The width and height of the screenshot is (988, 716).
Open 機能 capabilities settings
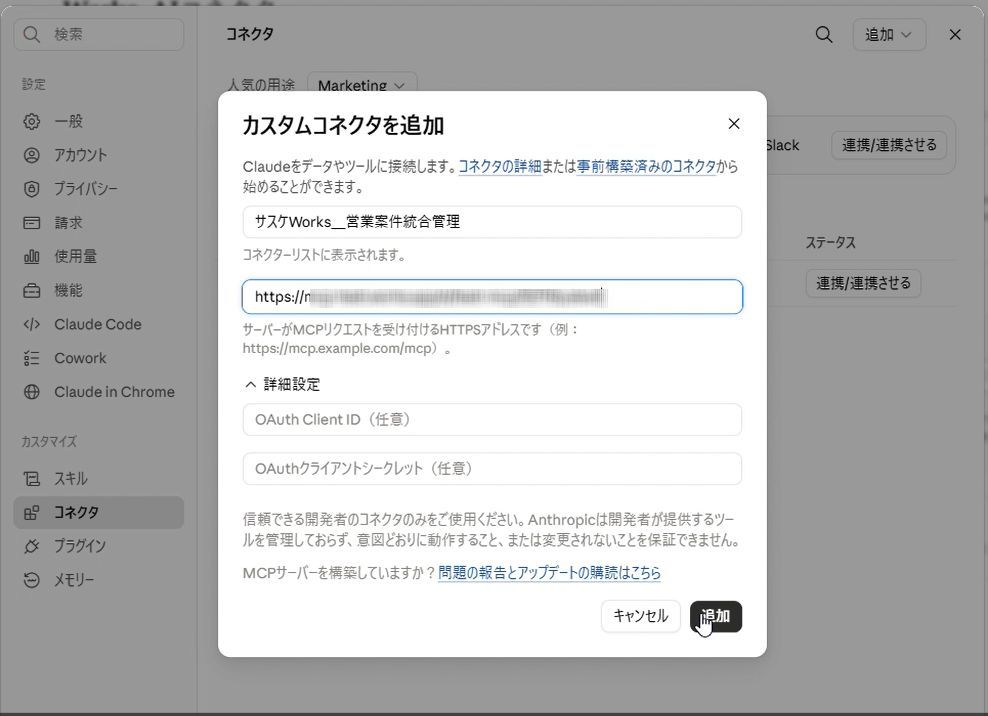[98, 291]
